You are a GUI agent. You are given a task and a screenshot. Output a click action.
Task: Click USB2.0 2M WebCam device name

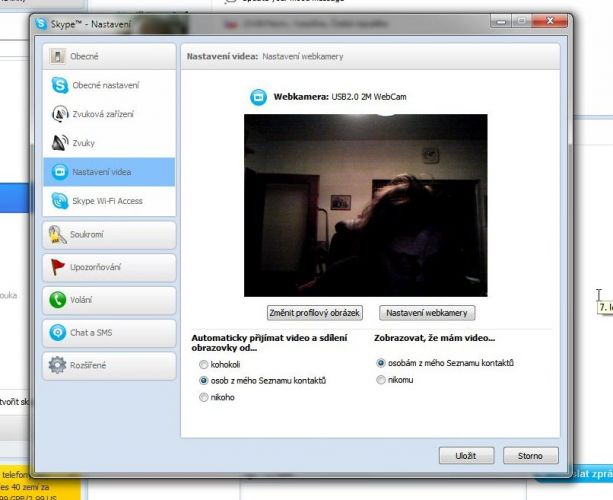[x=369, y=97]
